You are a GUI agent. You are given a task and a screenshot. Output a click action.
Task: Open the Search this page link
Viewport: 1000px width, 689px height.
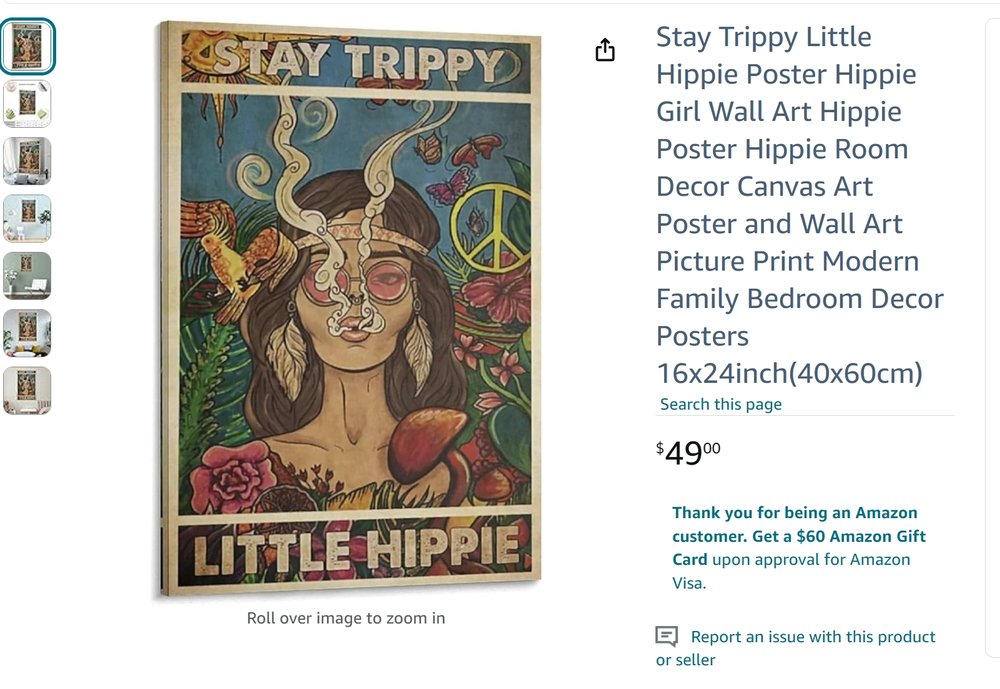(x=721, y=404)
